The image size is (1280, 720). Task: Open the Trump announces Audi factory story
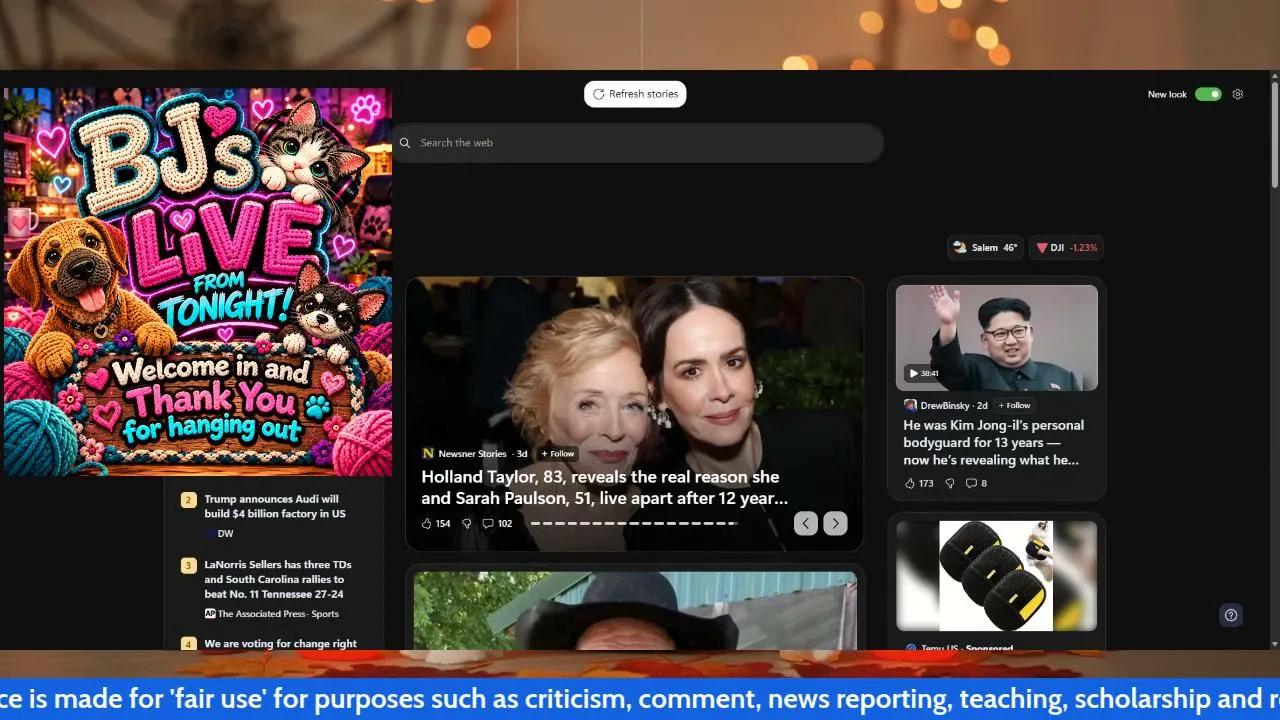tap(275, 506)
